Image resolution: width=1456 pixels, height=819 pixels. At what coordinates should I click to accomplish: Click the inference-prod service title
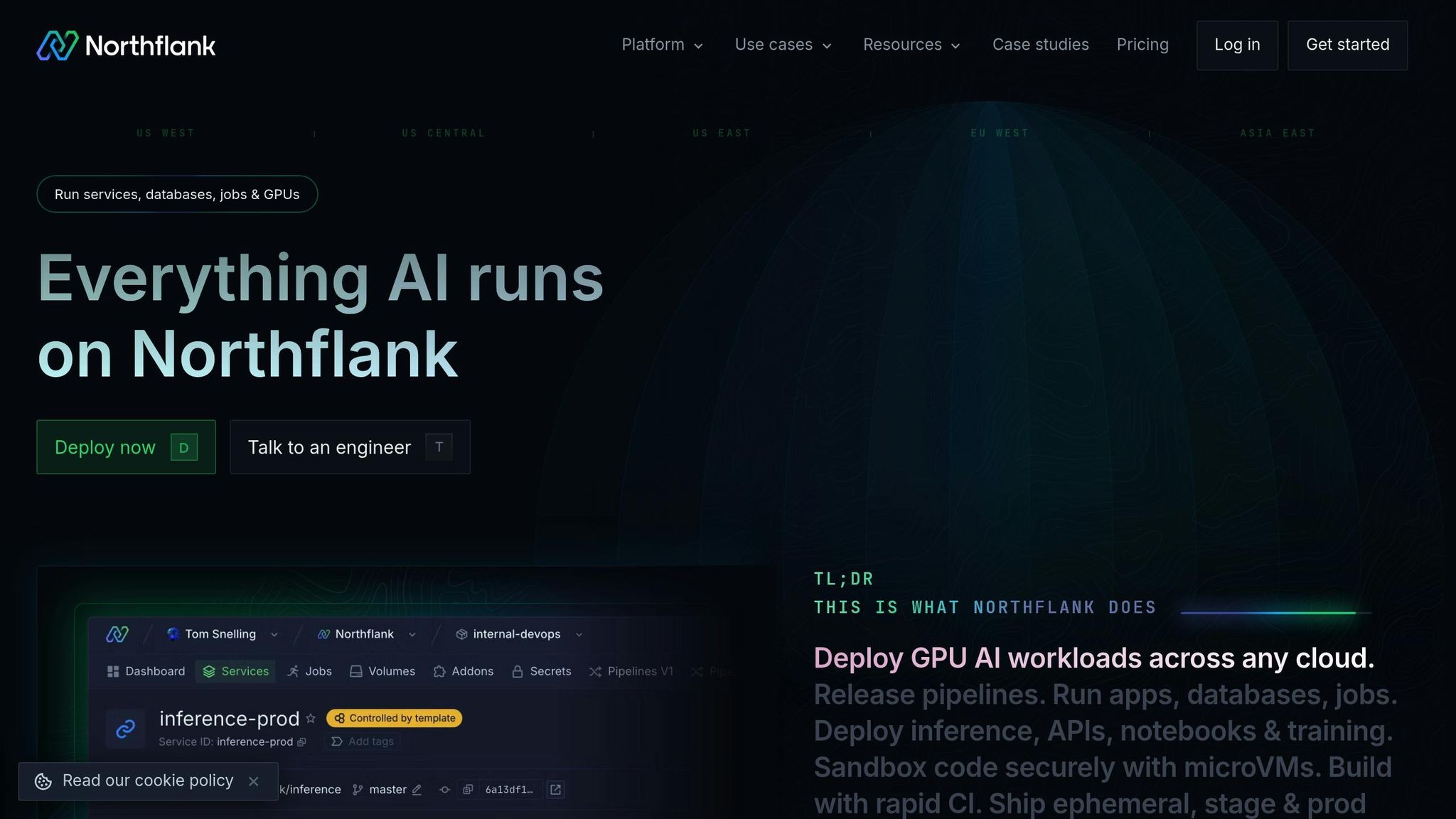pyautogui.click(x=230, y=719)
